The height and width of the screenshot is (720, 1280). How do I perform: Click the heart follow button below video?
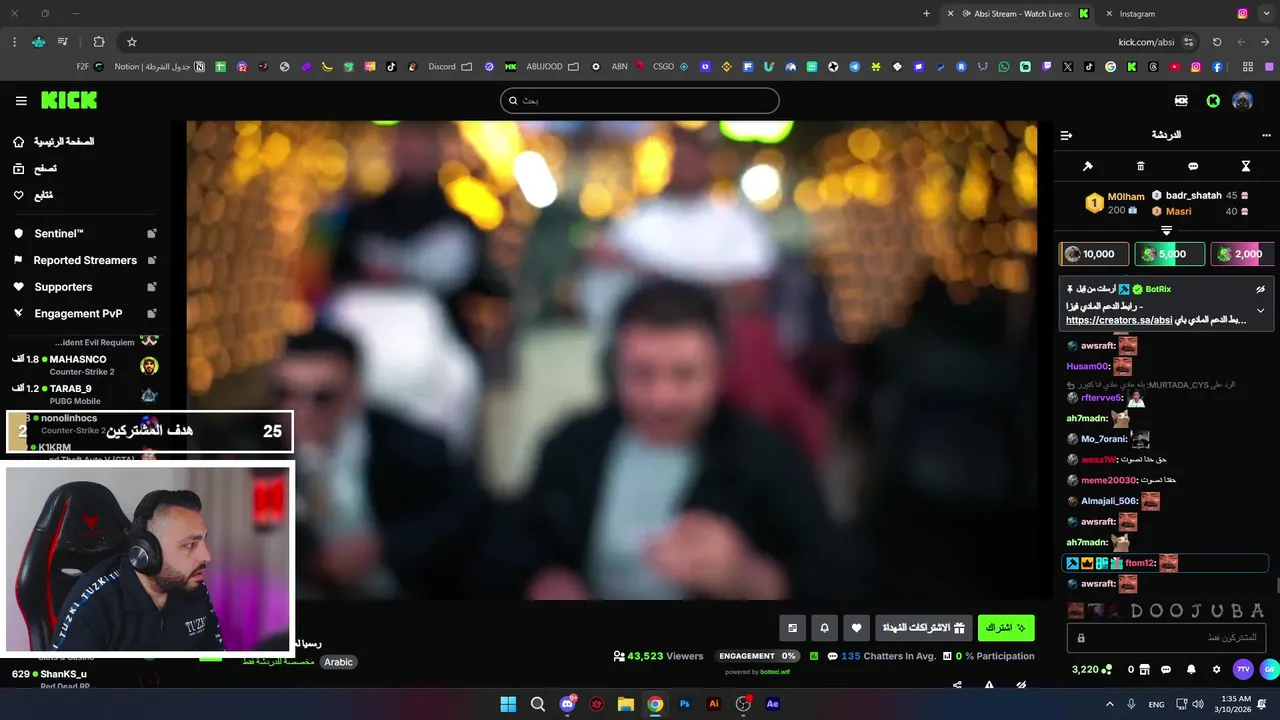[857, 628]
